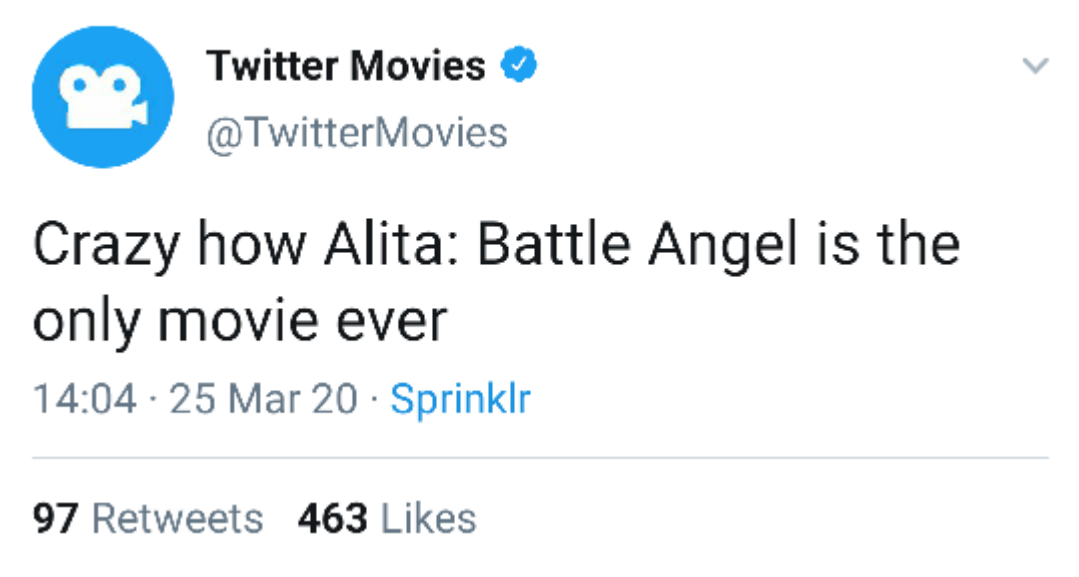Open the @TwitterMovies handle link
The height and width of the screenshot is (577, 1079).
pos(356,132)
